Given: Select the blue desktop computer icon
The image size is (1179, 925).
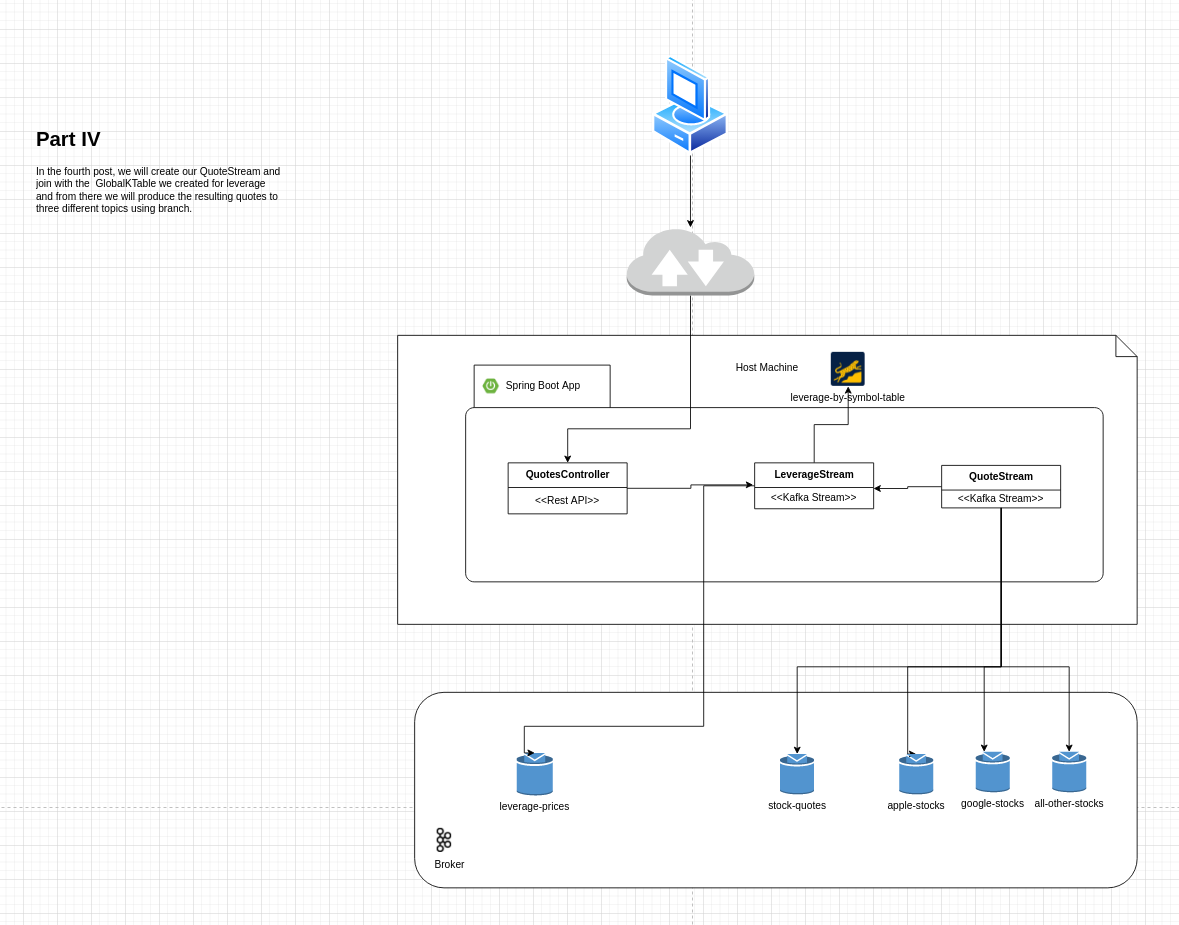Looking at the screenshot, I should click(690, 105).
